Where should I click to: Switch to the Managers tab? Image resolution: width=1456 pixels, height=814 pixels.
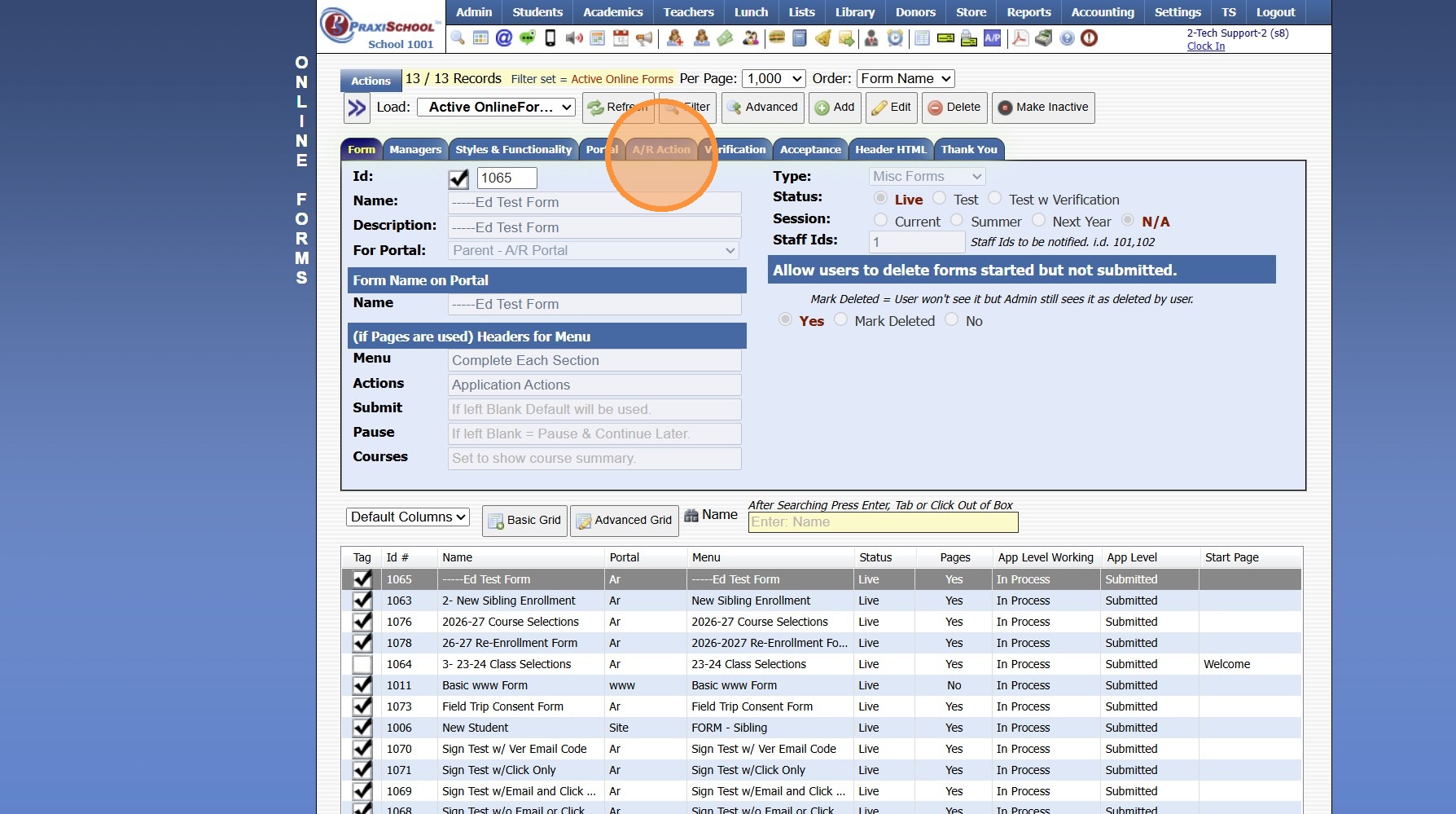(415, 150)
